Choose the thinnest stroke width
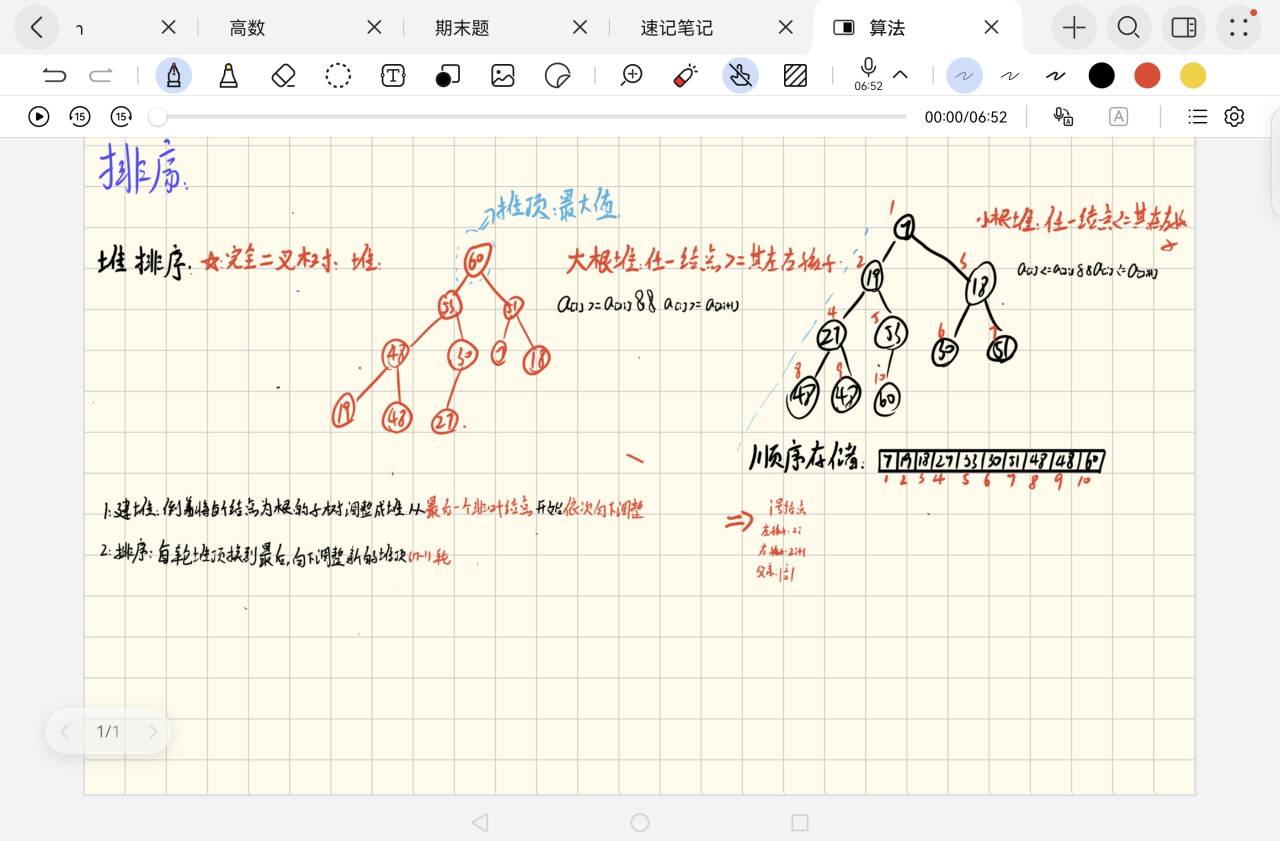1280x841 pixels. tap(965, 75)
